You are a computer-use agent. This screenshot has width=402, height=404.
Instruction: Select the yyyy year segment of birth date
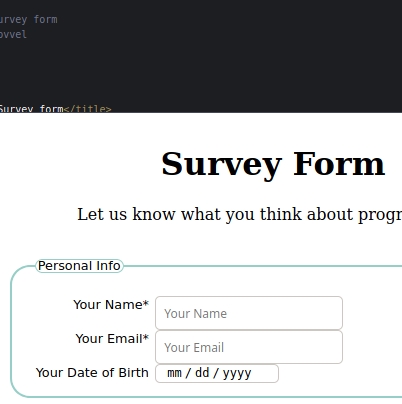click(237, 373)
